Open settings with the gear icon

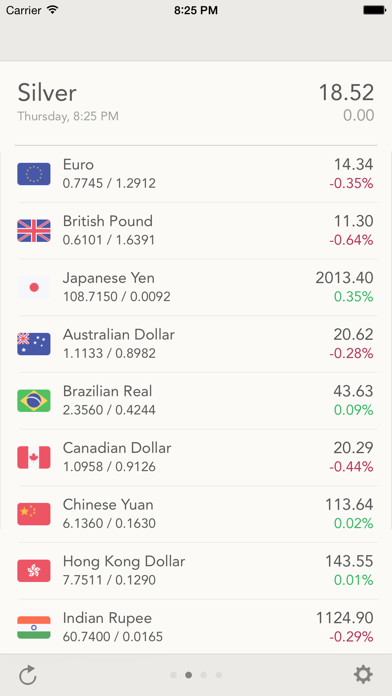point(363,675)
